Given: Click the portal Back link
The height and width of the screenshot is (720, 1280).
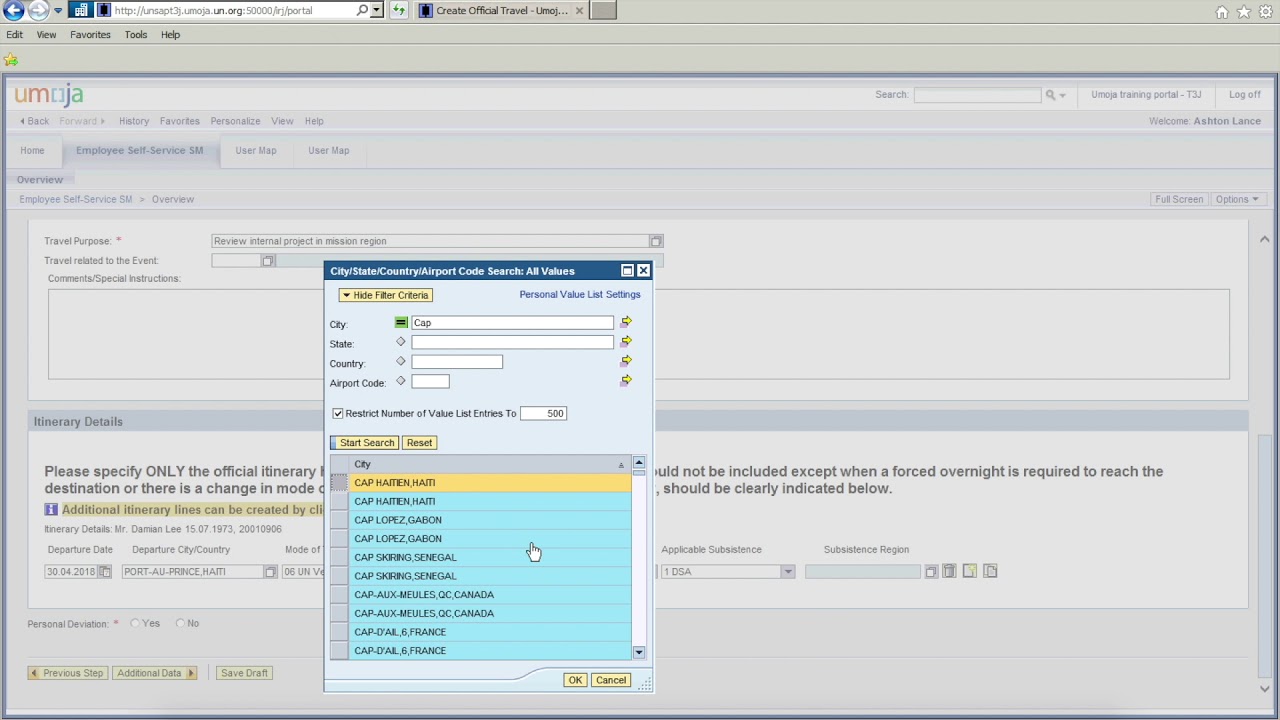Looking at the screenshot, I should (x=34, y=121).
